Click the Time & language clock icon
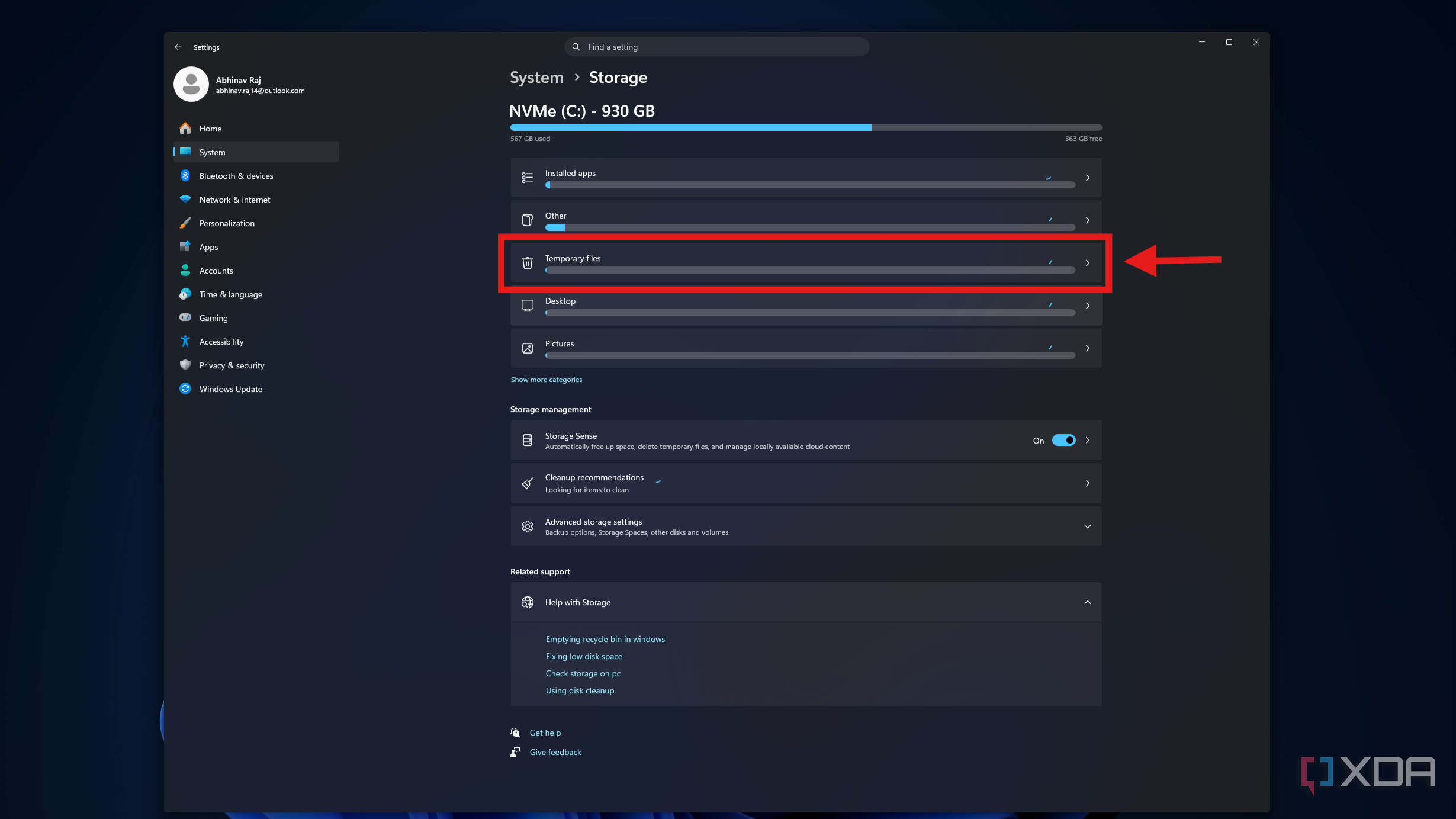The height and width of the screenshot is (819, 1456). click(x=185, y=294)
